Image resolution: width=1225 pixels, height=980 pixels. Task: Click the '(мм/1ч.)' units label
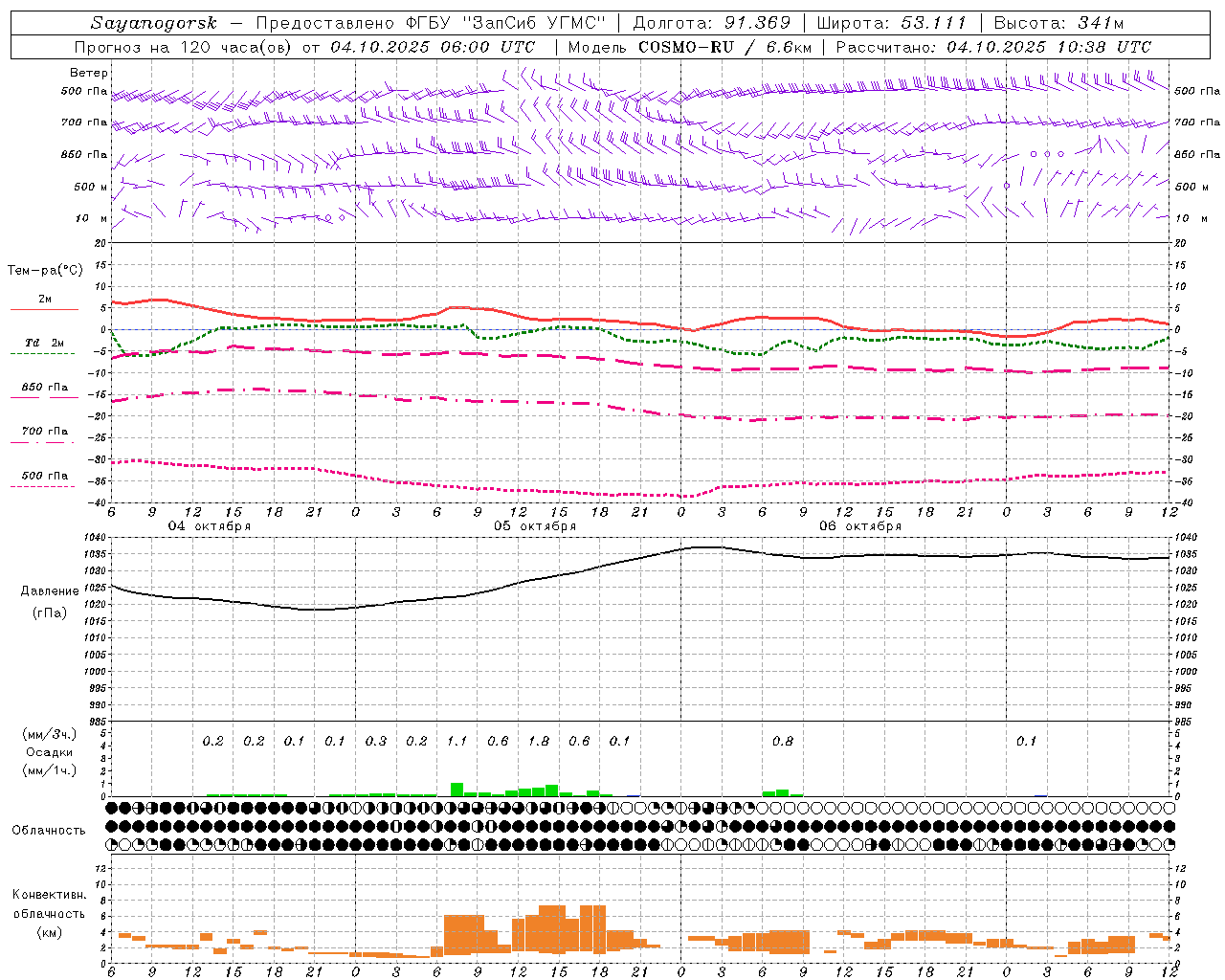tap(50, 770)
